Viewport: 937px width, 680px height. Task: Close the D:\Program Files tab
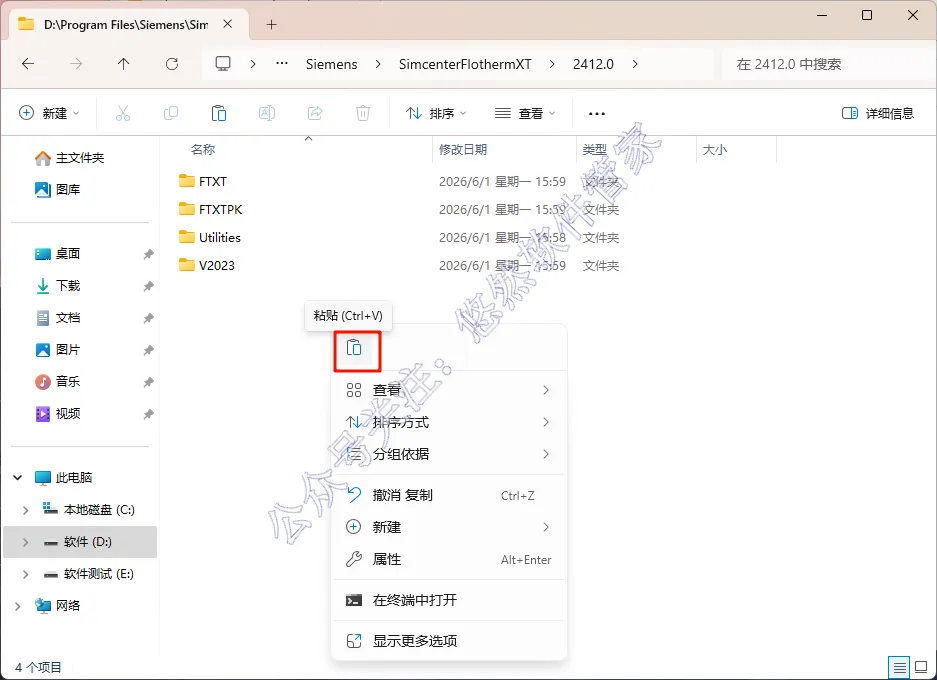pyautogui.click(x=228, y=24)
